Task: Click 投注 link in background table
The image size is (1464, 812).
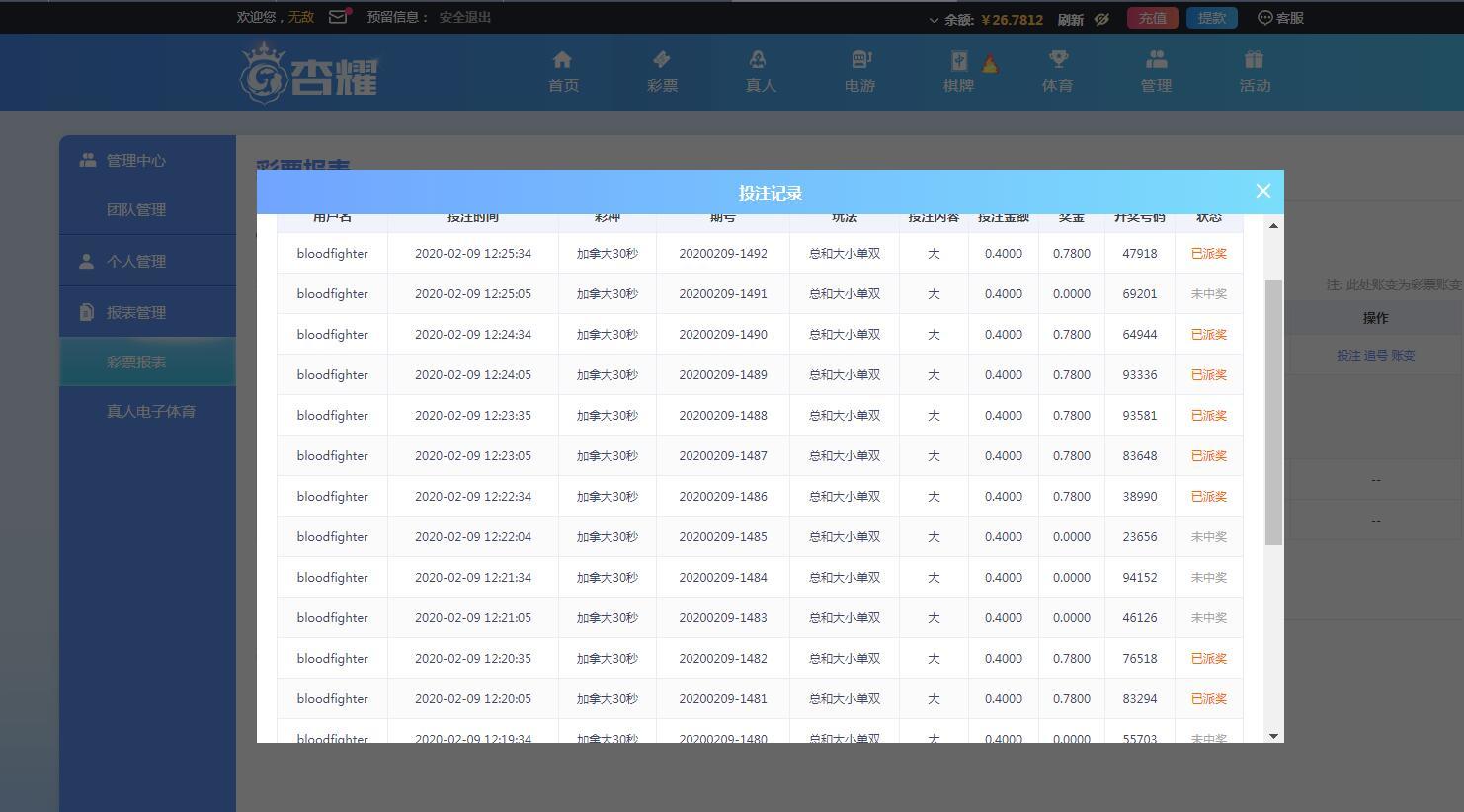Action: click(x=1348, y=355)
